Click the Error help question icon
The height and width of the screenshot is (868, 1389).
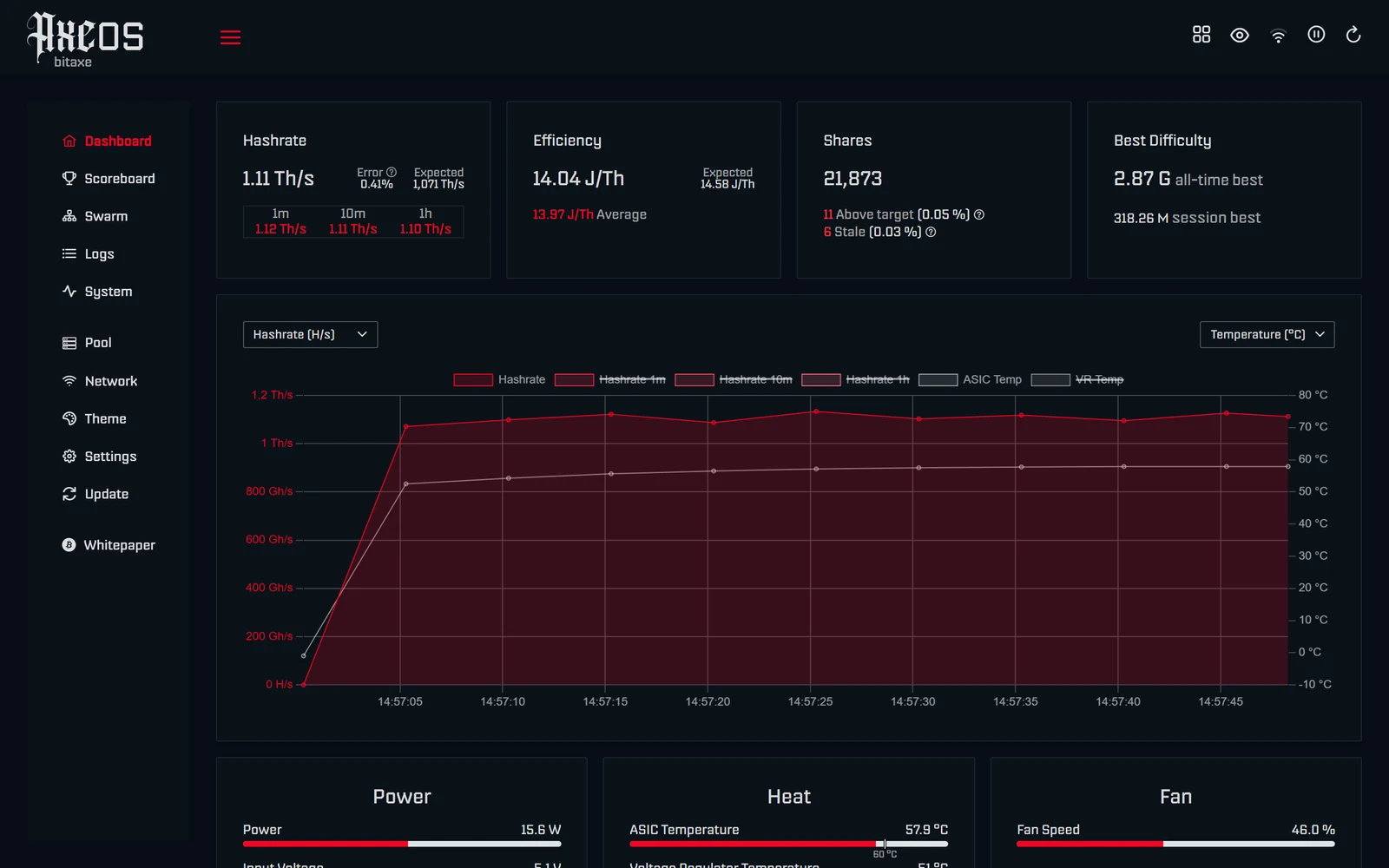pos(392,172)
